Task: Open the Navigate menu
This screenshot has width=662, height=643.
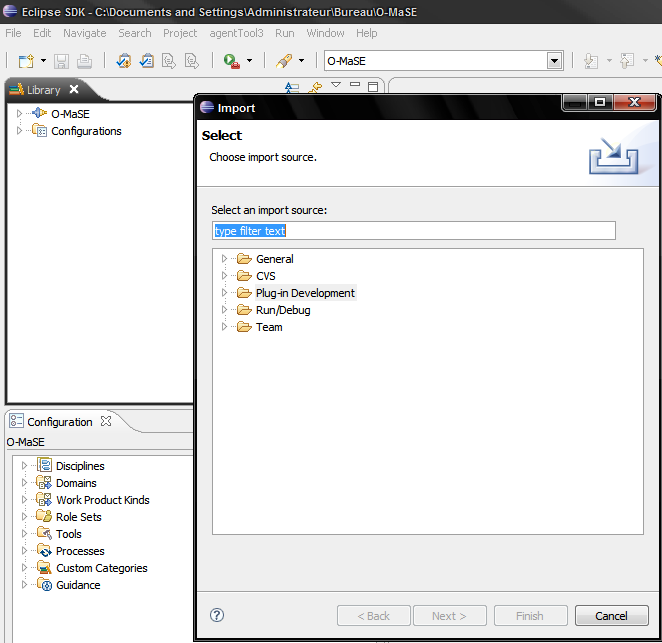Action: pyautogui.click(x=84, y=33)
